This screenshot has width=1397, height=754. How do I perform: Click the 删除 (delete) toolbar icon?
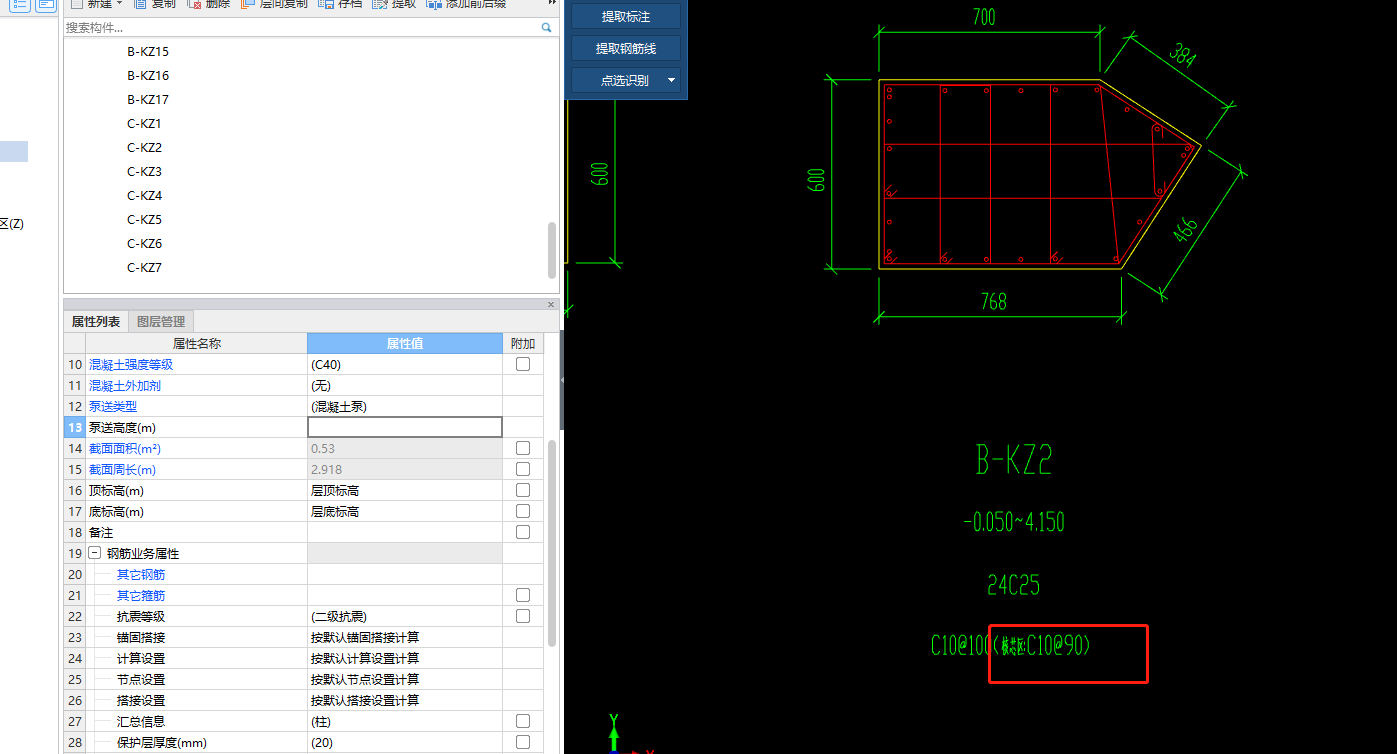195,5
